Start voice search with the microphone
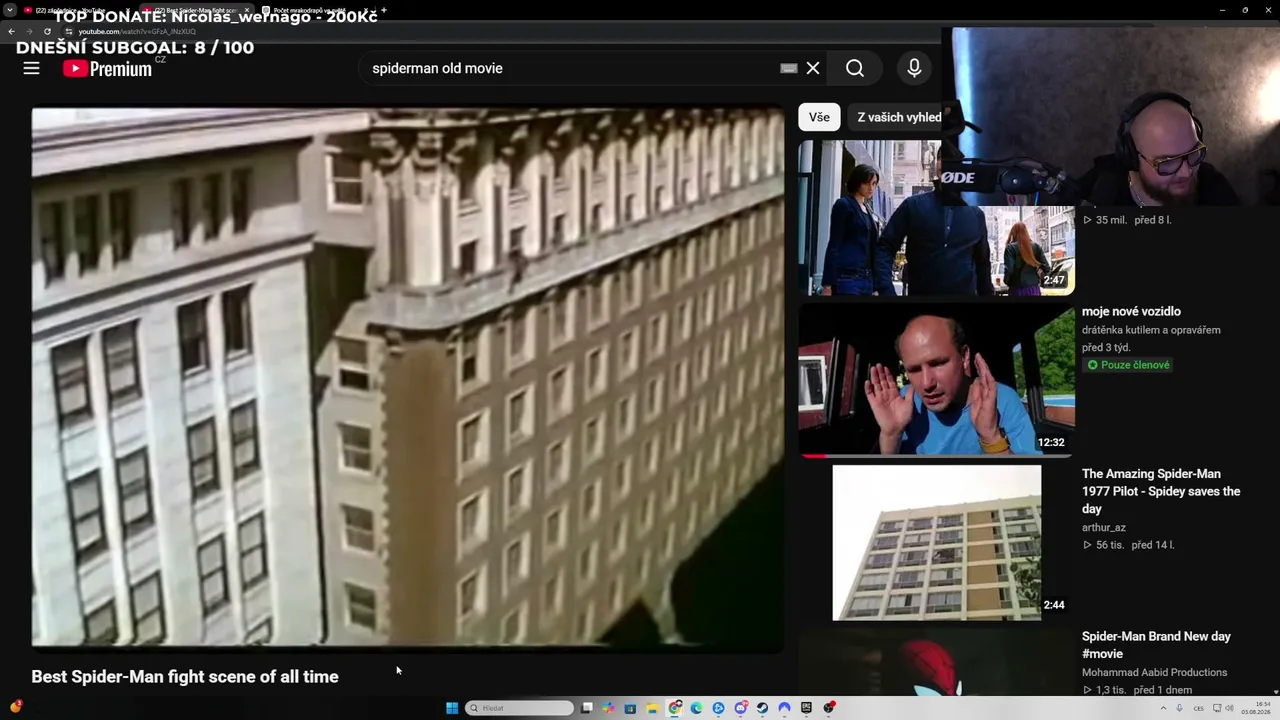This screenshot has height=720, width=1280. pyautogui.click(x=914, y=68)
